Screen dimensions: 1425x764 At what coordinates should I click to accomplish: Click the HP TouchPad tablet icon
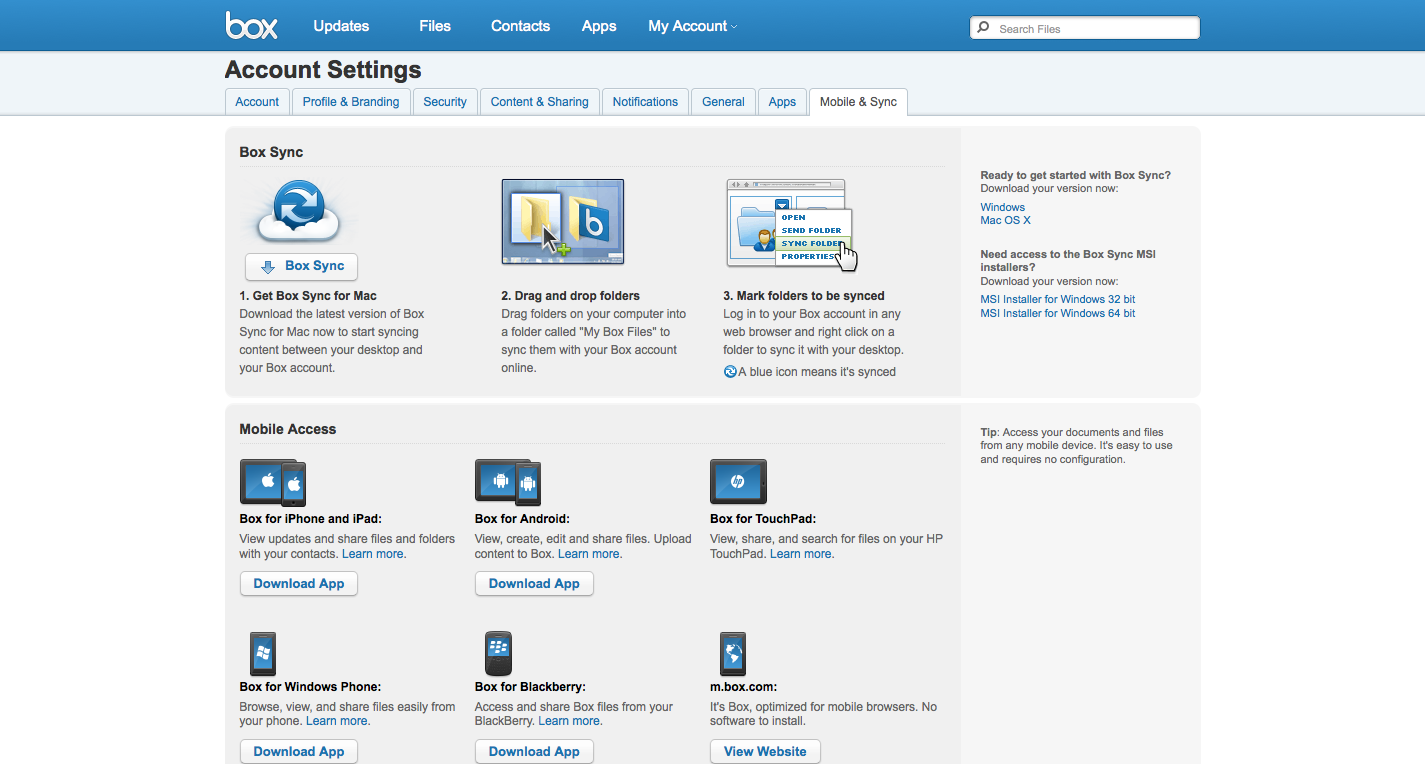click(x=738, y=482)
